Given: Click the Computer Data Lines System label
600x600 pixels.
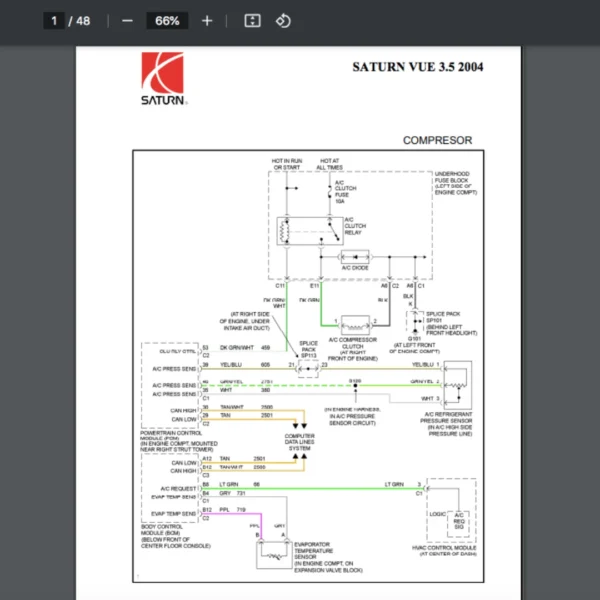Looking at the screenshot, I should pyautogui.click(x=300, y=443).
